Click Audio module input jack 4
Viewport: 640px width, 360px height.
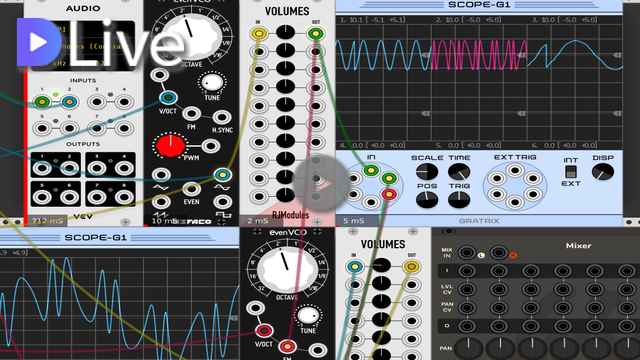tap(124, 101)
